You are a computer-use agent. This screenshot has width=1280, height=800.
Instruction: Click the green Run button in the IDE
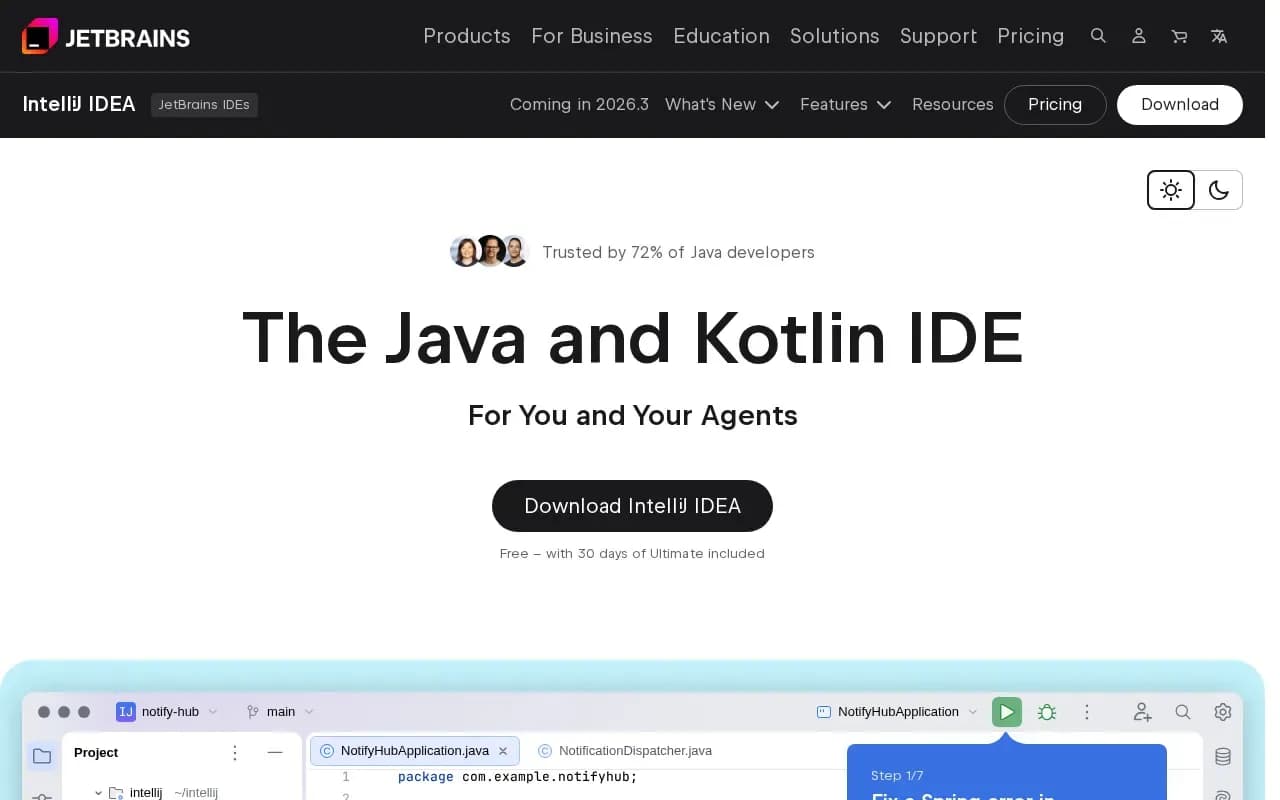pyautogui.click(x=1007, y=712)
